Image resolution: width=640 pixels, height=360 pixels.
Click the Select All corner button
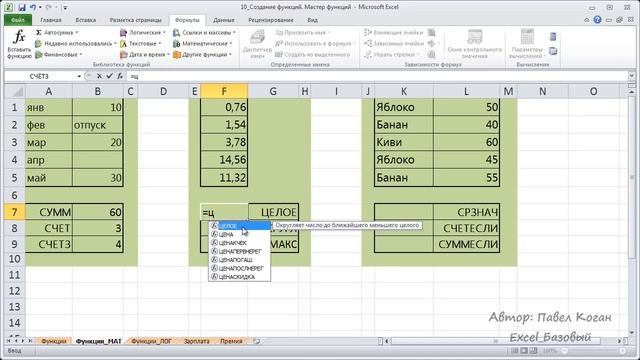(x=14, y=91)
